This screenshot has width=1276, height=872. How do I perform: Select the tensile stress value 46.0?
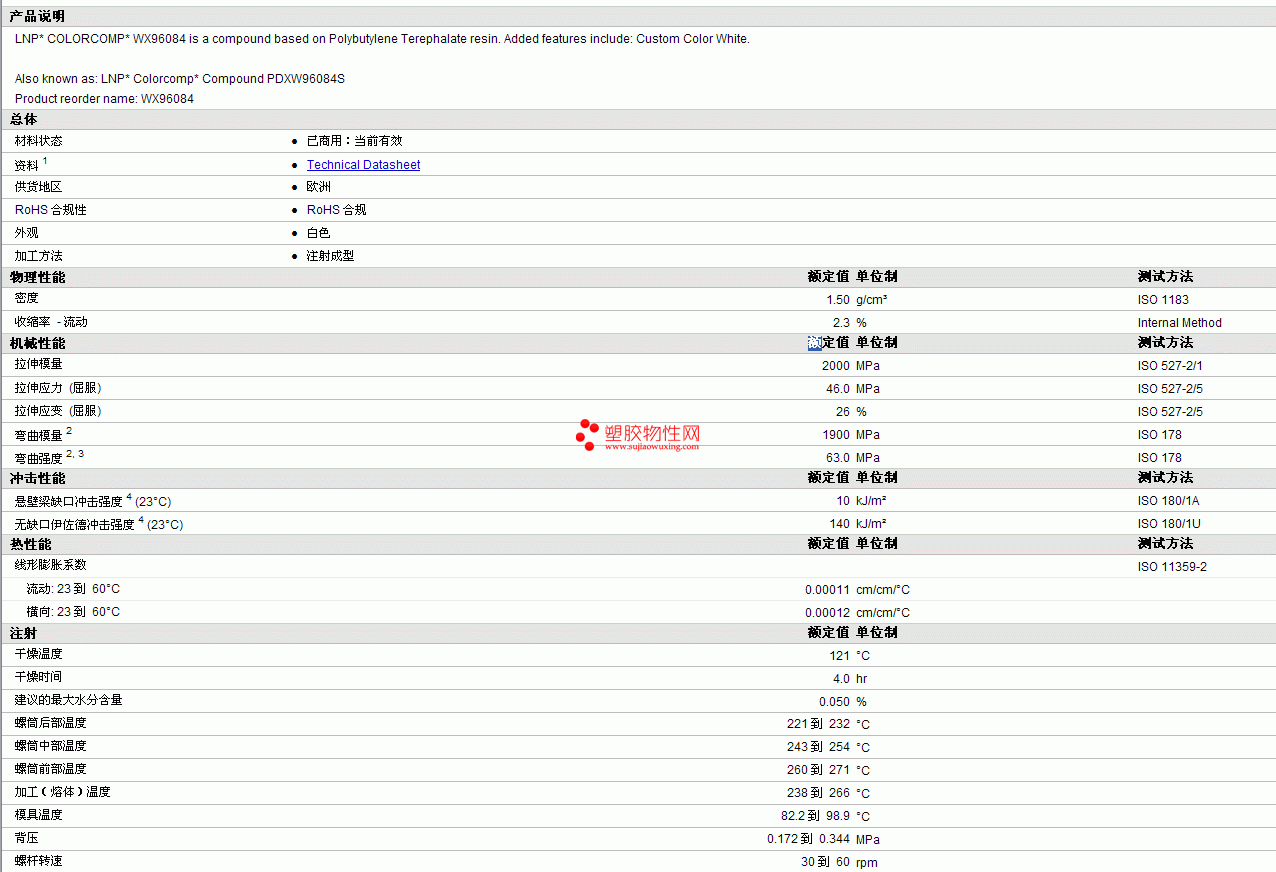pos(838,389)
